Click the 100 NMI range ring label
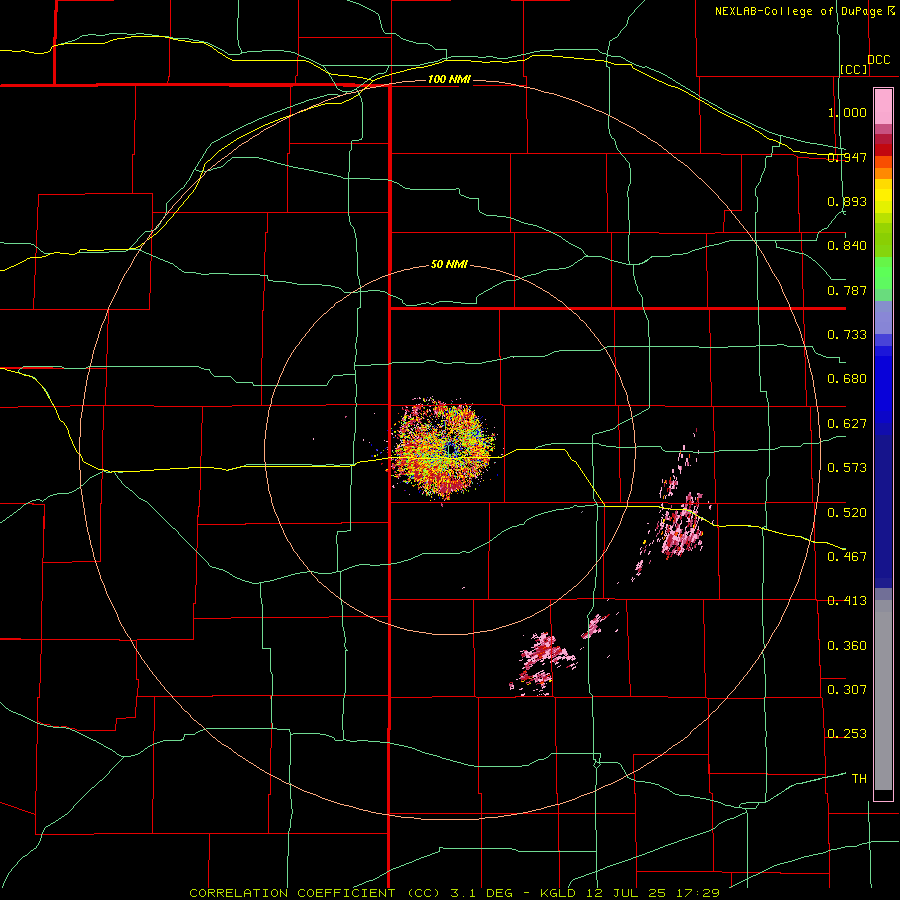 click(449, 79)
